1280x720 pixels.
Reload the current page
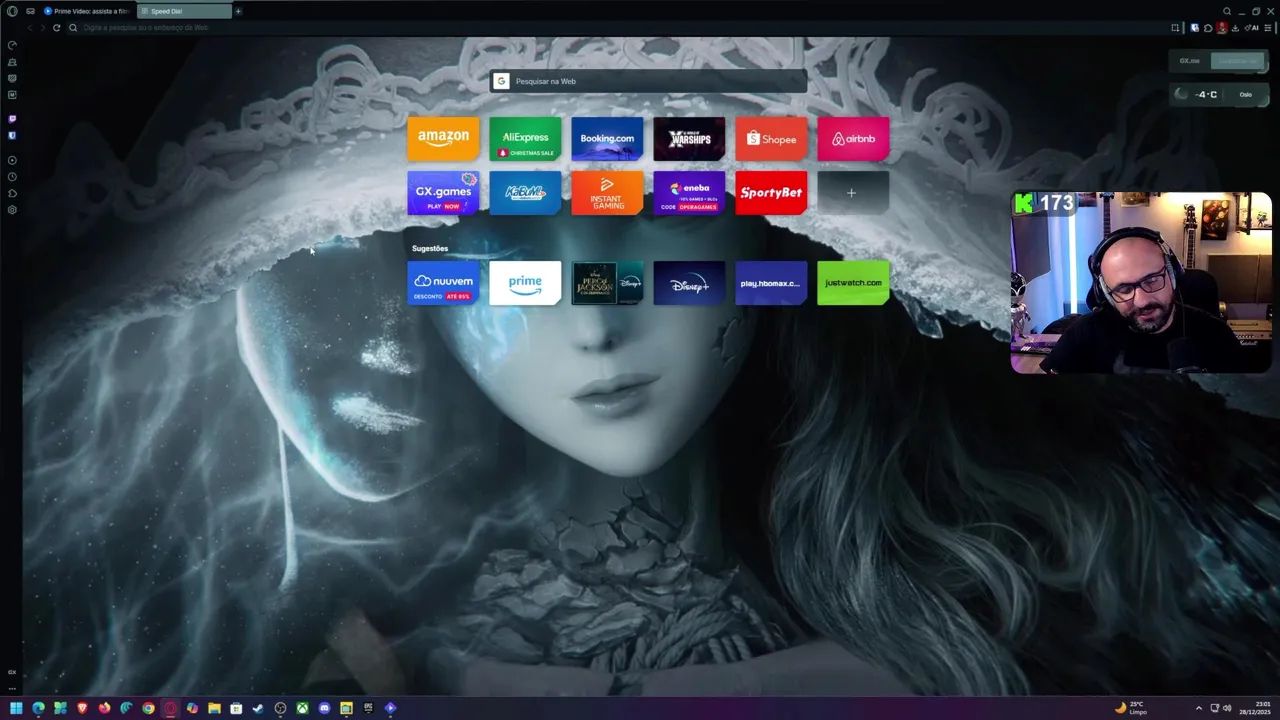point(56,28)
